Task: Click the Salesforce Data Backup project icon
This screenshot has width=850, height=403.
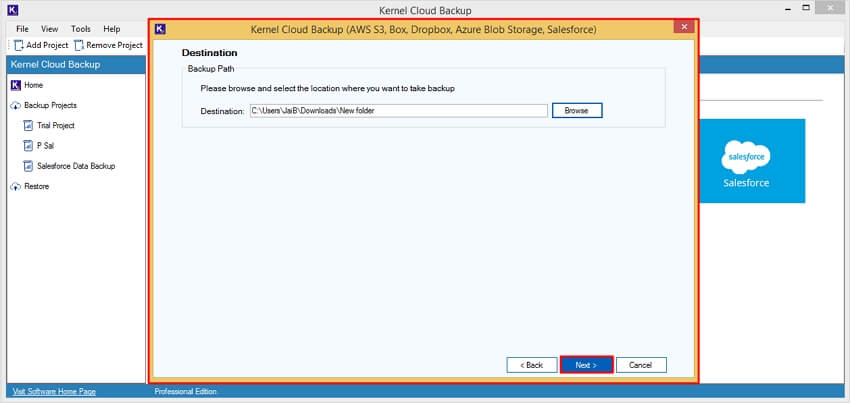Action: pyautogui.click(x=28, y=166)
